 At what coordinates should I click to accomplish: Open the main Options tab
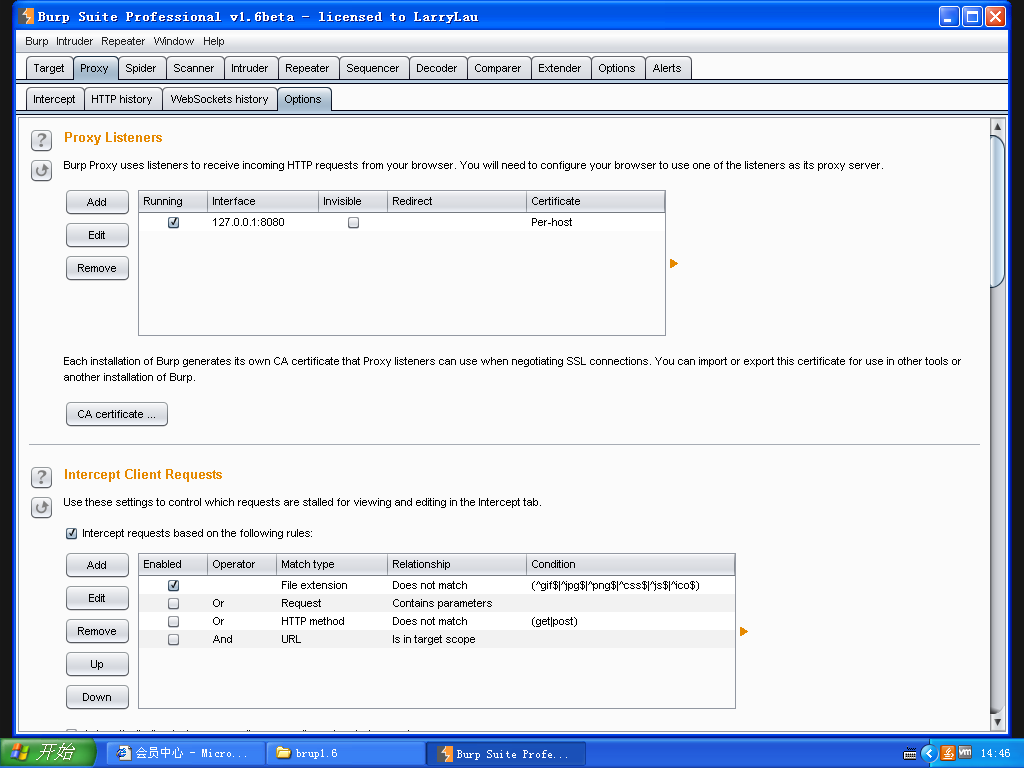pos(616,68)
